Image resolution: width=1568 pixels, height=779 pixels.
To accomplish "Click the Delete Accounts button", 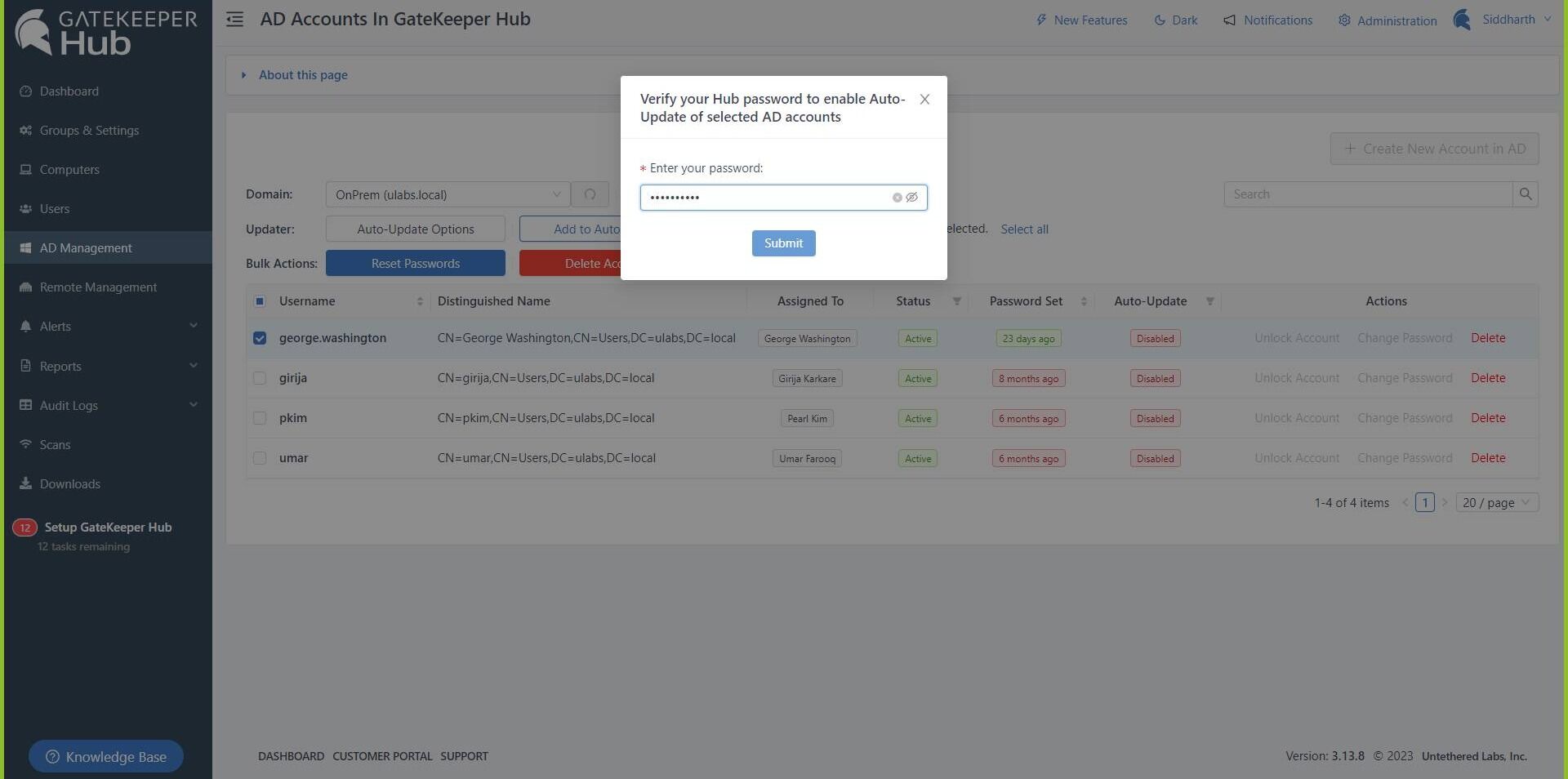I will 570,264.
